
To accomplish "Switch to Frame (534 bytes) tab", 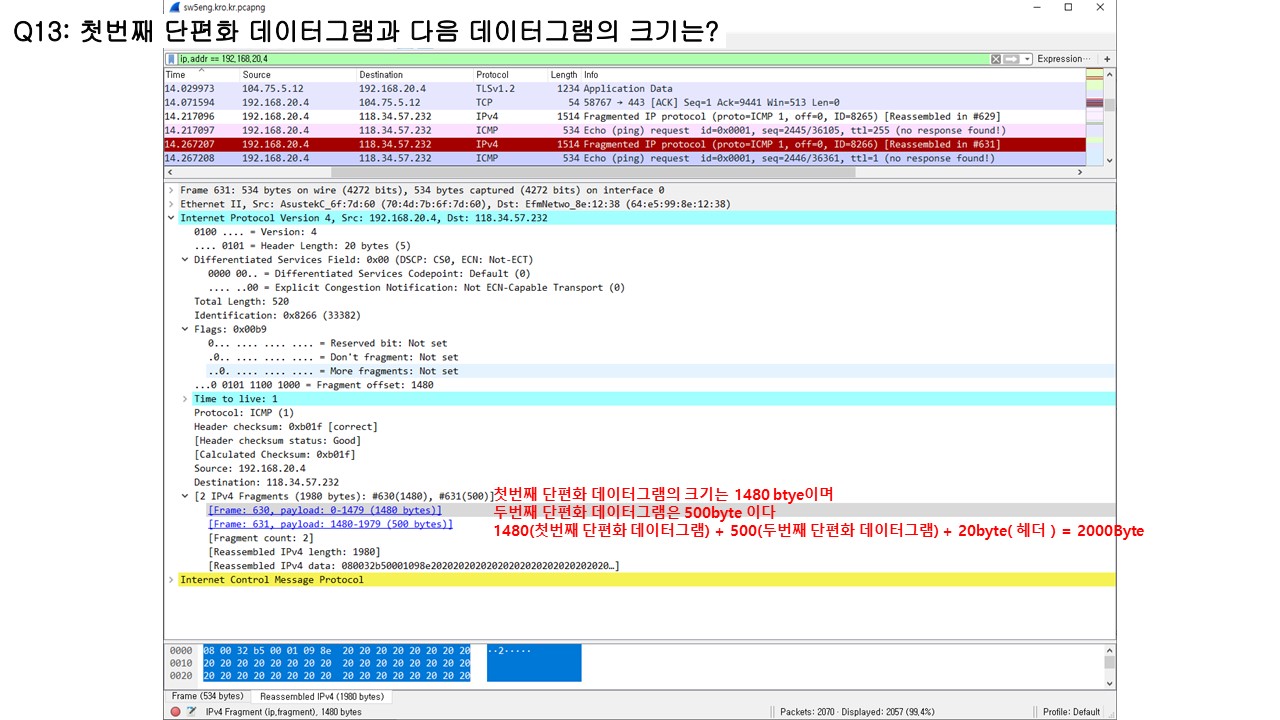I will pos(207,696).
